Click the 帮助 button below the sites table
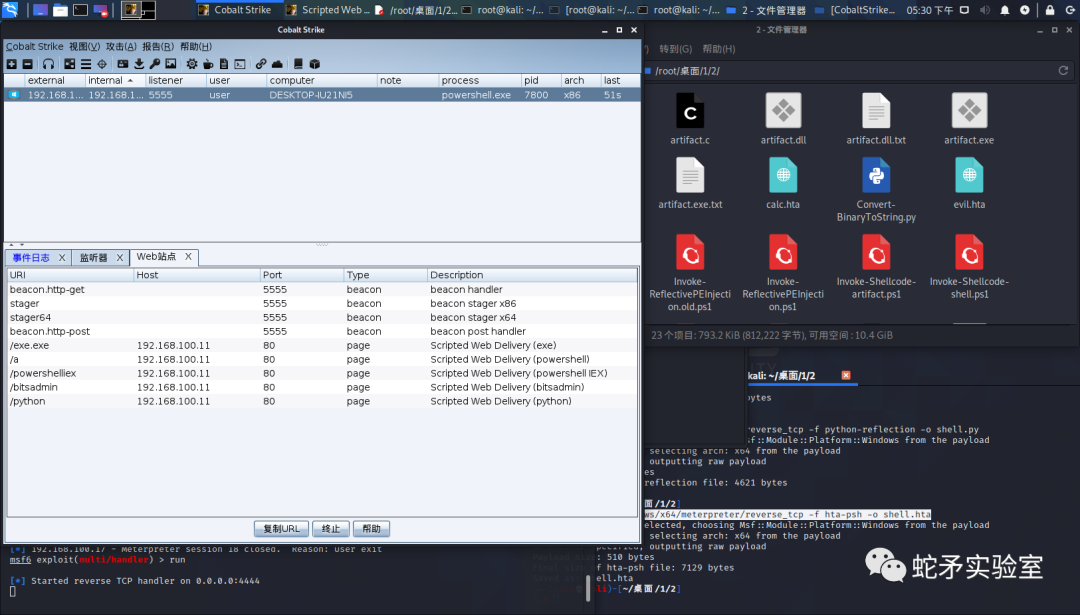1080x615 pixels. tap(371, 529)
